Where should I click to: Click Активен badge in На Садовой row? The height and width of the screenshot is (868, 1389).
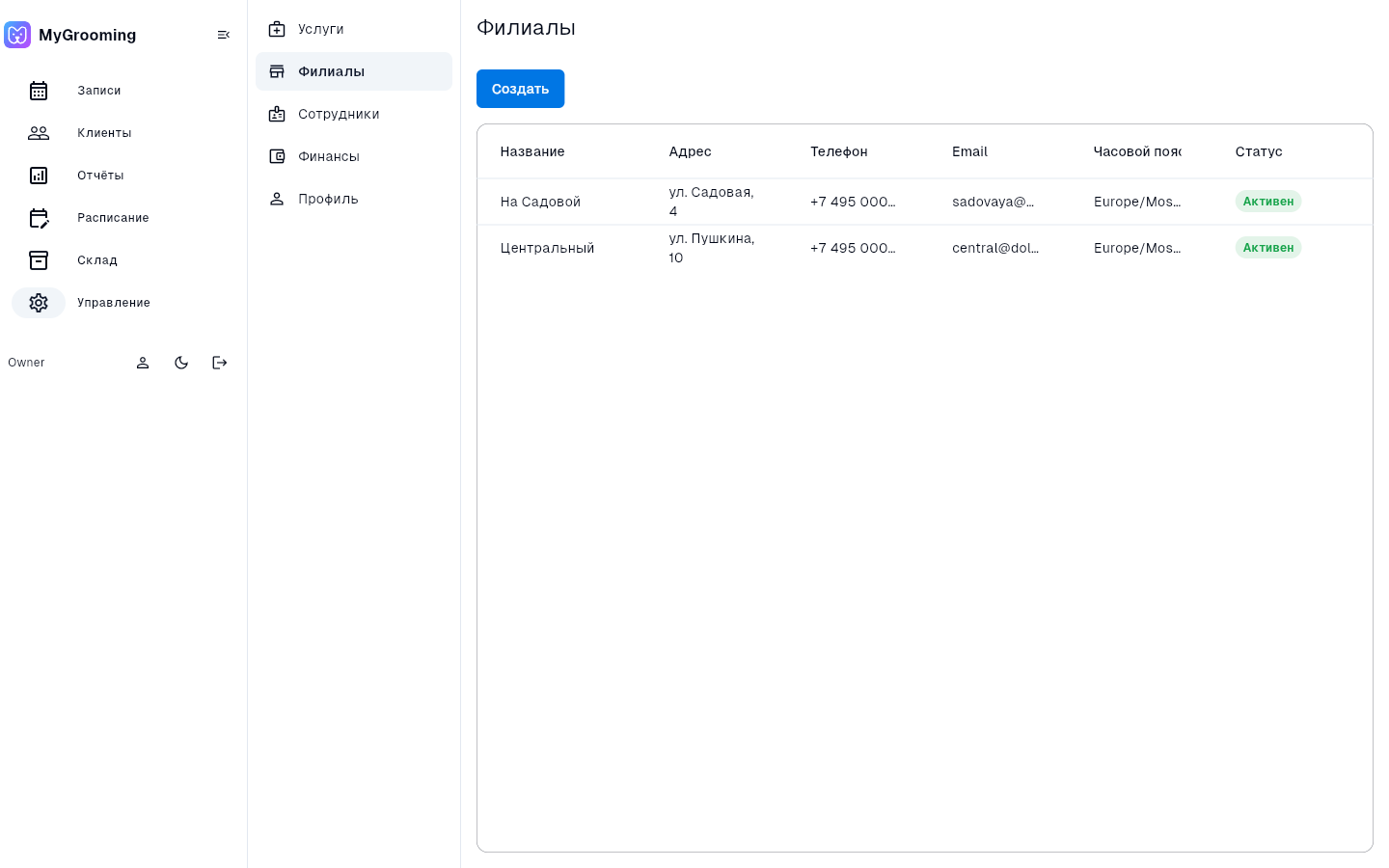point(1268,202)
